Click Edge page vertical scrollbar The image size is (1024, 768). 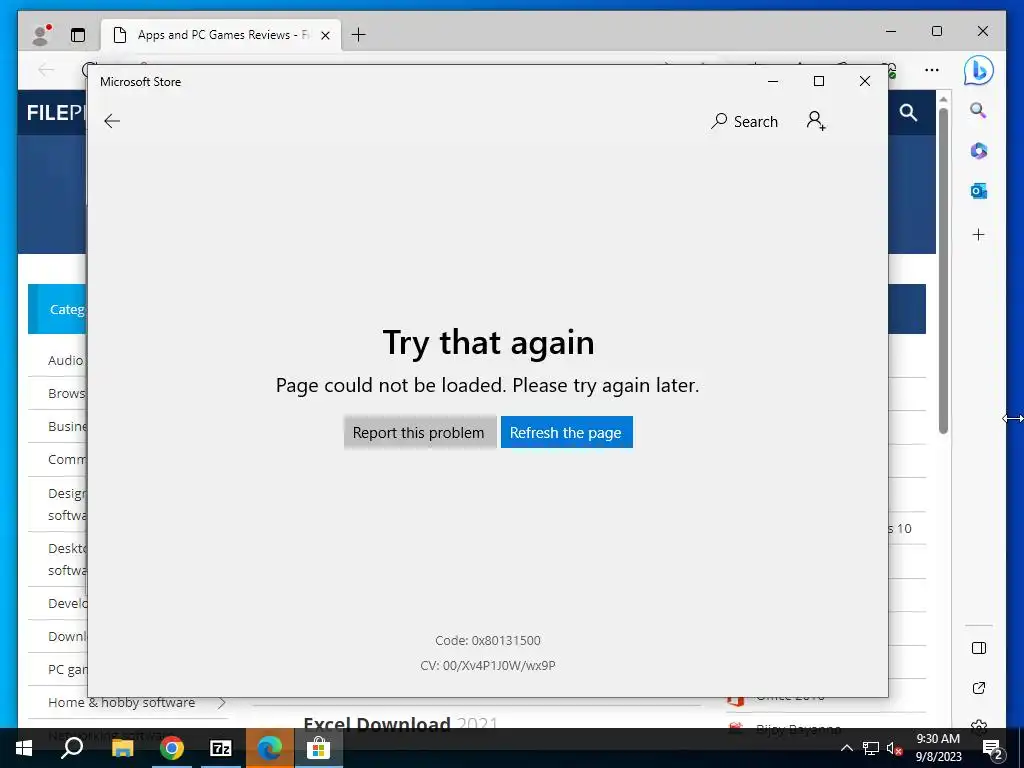point(943,272)
